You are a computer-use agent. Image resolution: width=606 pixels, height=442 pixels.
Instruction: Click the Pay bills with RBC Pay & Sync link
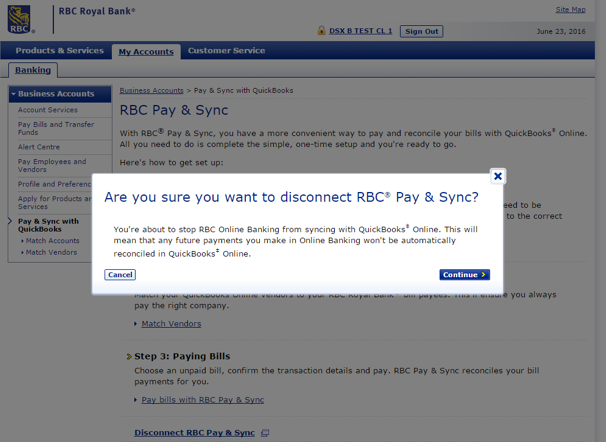(x=203, y=400)
